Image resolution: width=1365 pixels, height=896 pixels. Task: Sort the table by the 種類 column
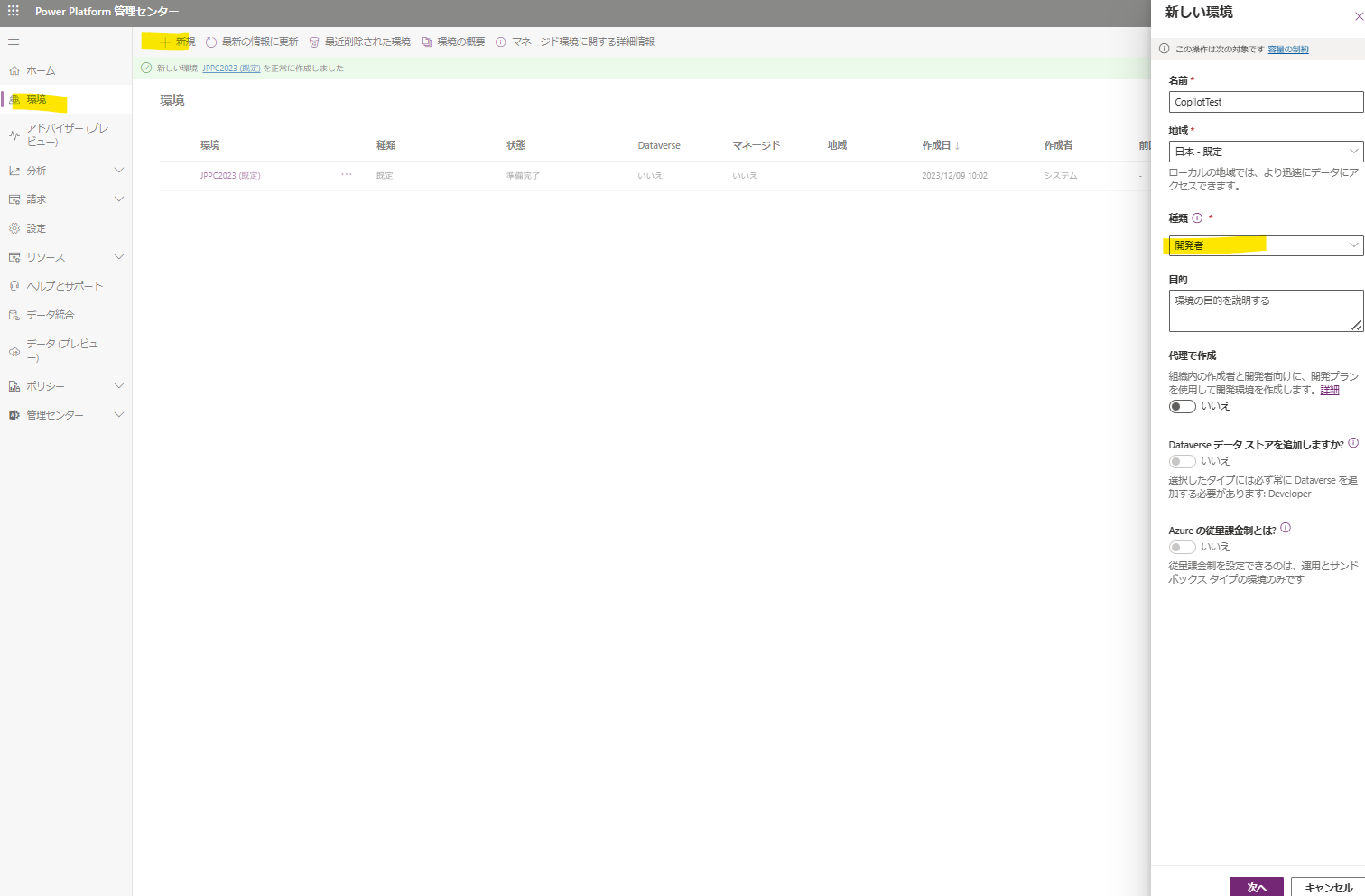(386, 145)
